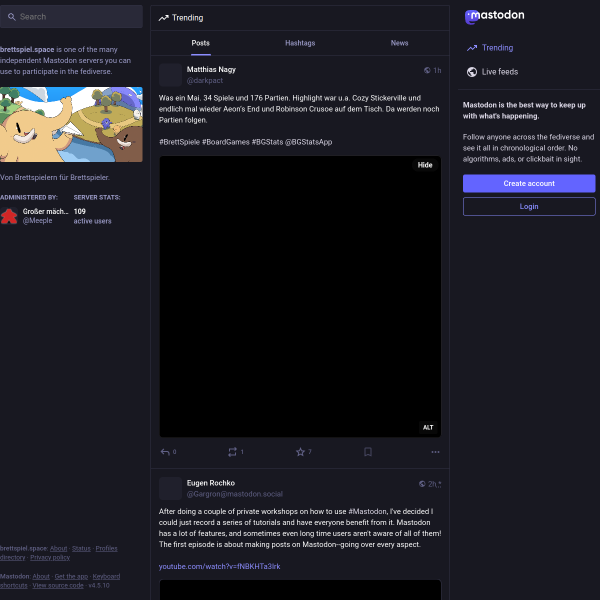Viewport: 600px width, 600px height.
Task: Click the 109 active users stat
Action: pyautogui.click(x=92, y=216)
